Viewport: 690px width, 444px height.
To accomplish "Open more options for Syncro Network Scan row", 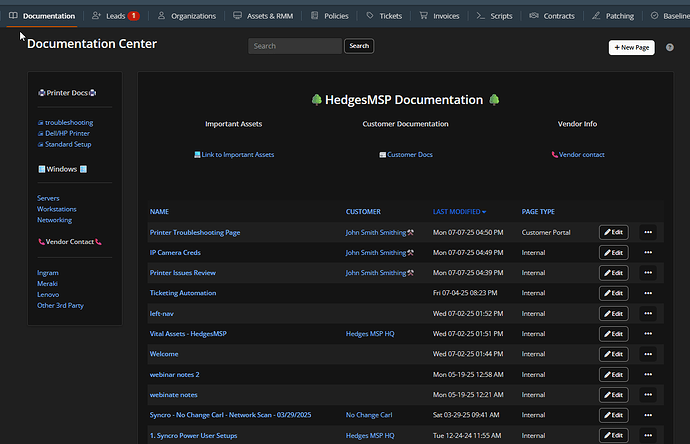I will (x=648, y=415).
